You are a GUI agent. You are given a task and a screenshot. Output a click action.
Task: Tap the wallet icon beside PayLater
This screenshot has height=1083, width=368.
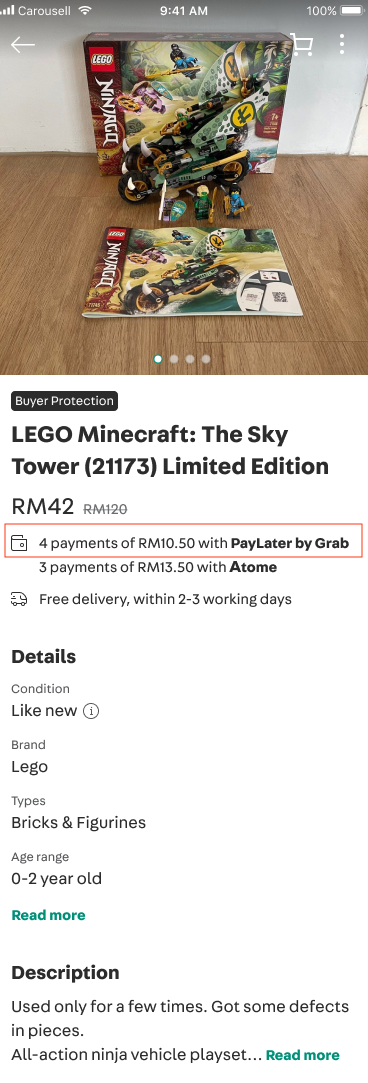point(19,543)
